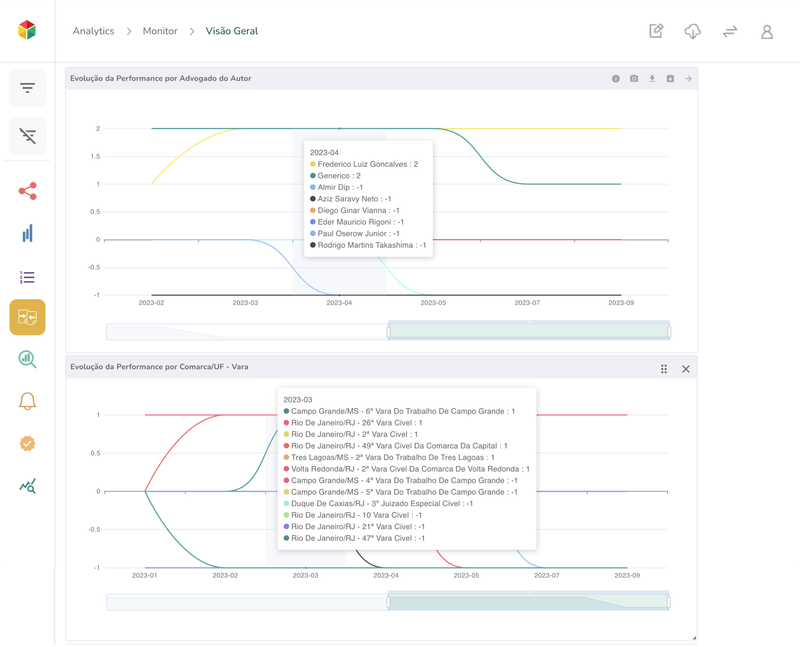
Task: Click the swap arrows icon in header
Action: tap(730, 31)
